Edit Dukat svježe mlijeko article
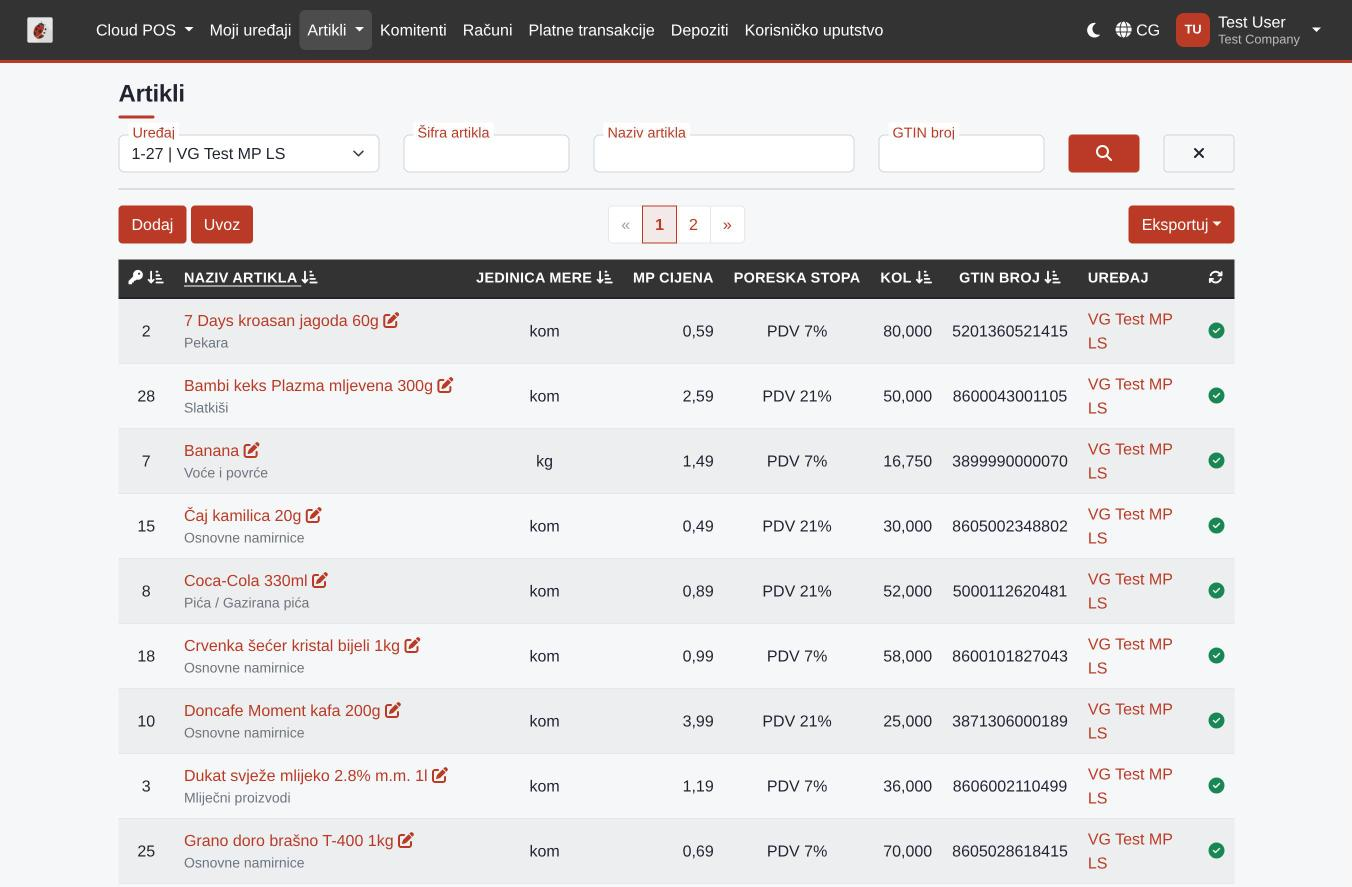 click(439, 775)
